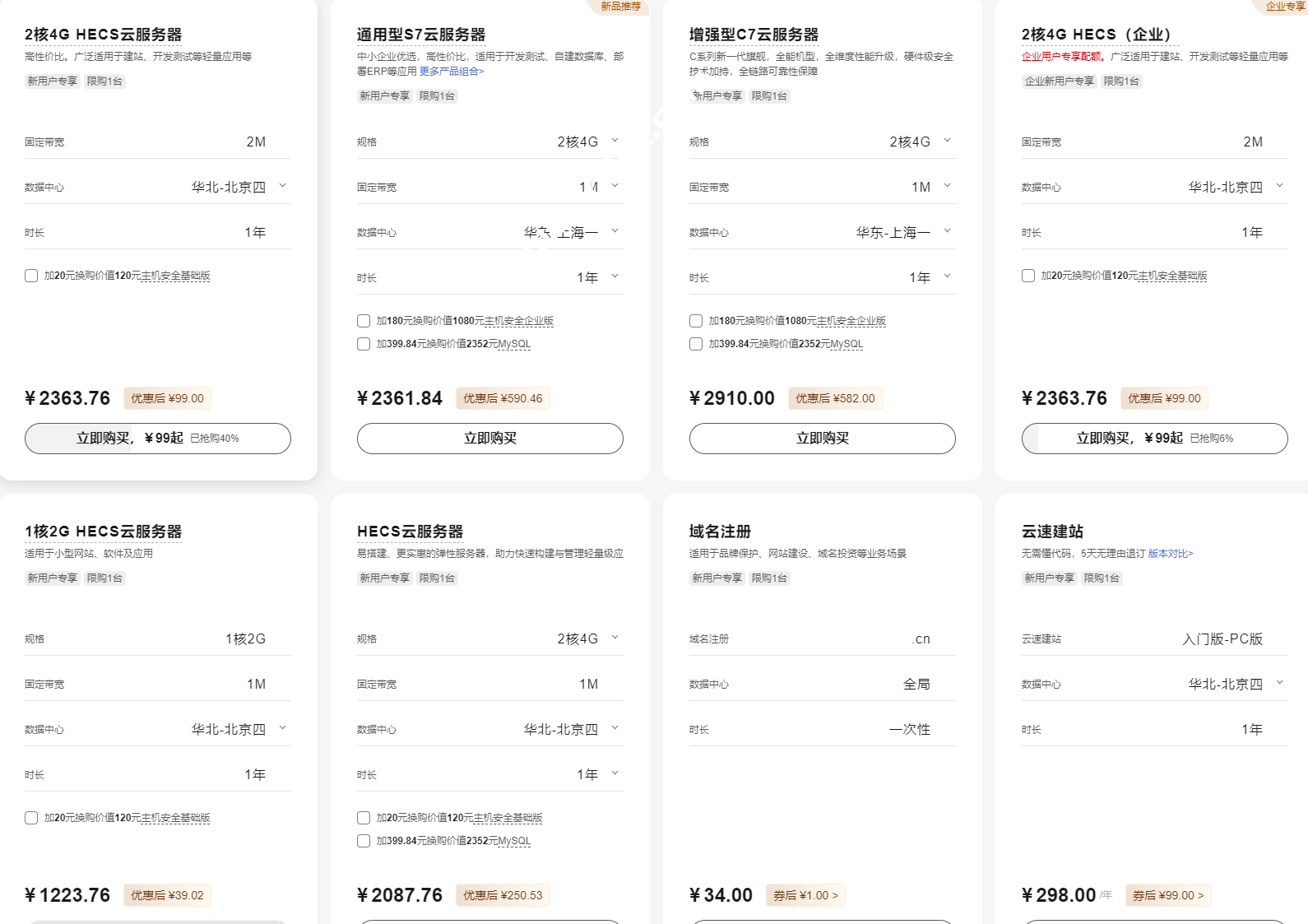The height and width of the screenshot is (924, 1308).
Task: Tick the 加20元 checkbox in the 2核4G HECS云服务器 card
Action: pyautogui.click(x=31, y=276)
